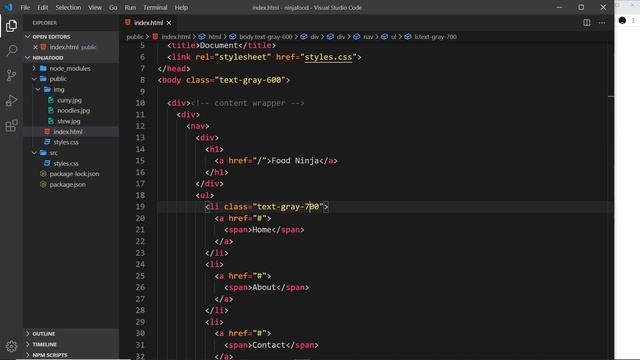
Task: Select curry.jpg in the file tree
Action: pyautogui.click(x=69, y=100)
